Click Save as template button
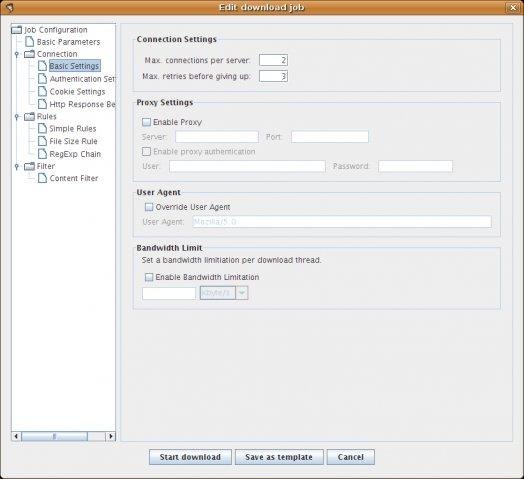Screen dimensions: 524x479 279,457
